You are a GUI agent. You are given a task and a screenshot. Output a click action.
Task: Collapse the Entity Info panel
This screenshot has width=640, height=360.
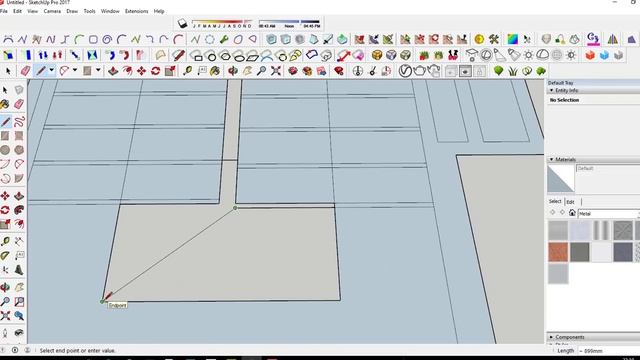[x=551, y=90]
